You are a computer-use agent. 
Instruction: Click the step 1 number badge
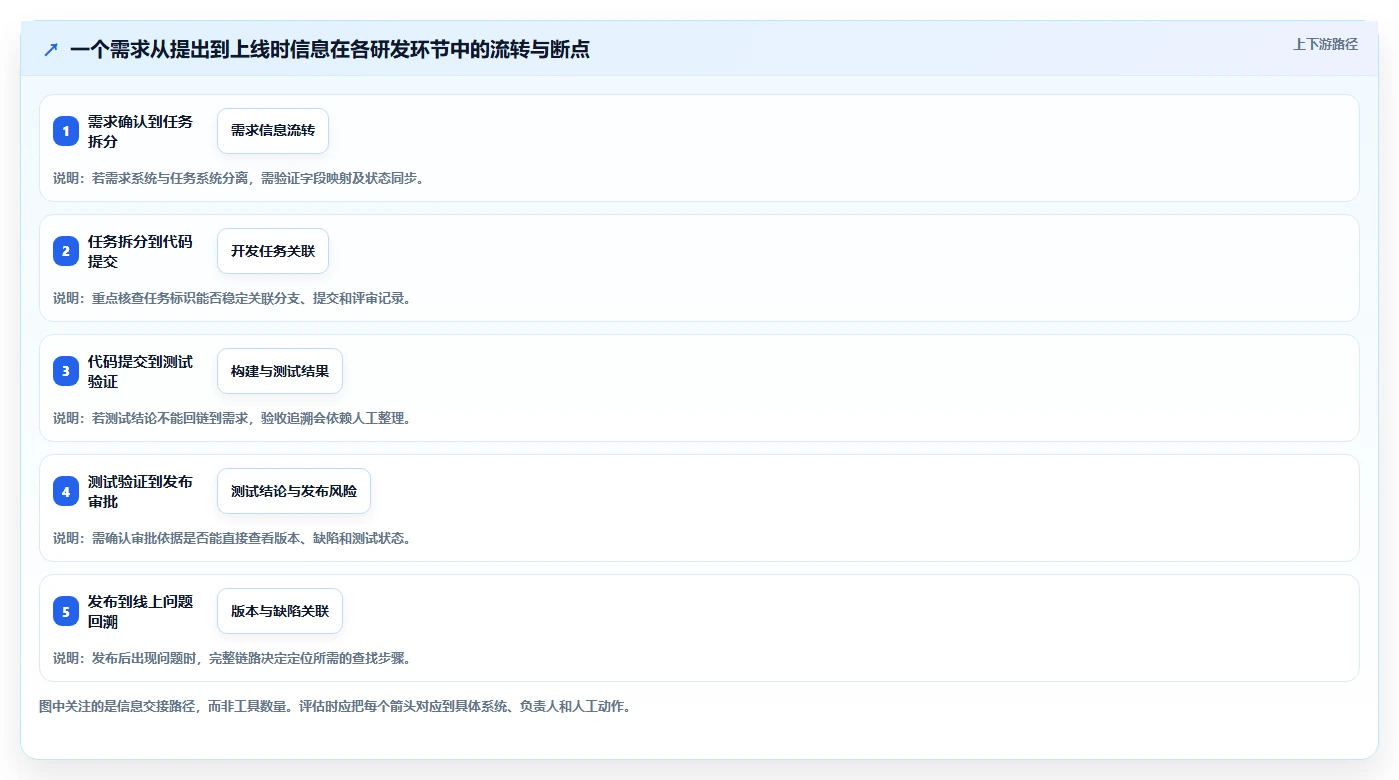pyautogui.click(x=66, y=131)
